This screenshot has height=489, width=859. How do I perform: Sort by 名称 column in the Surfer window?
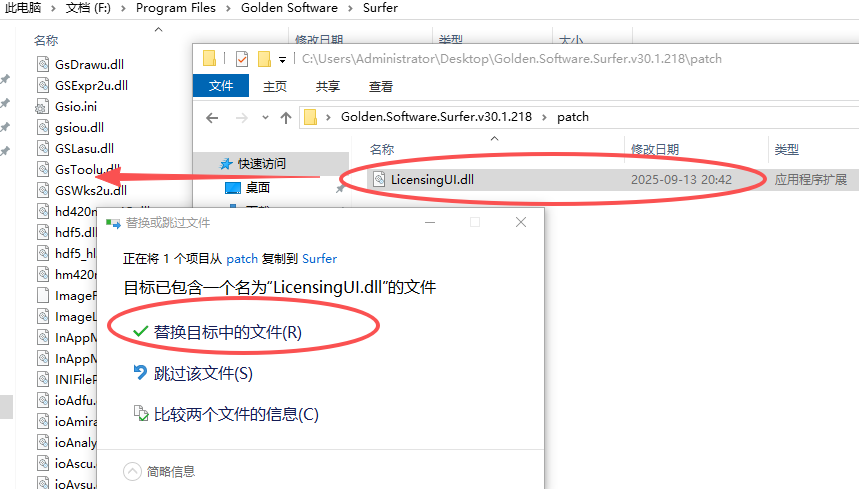tap(46, 41)
